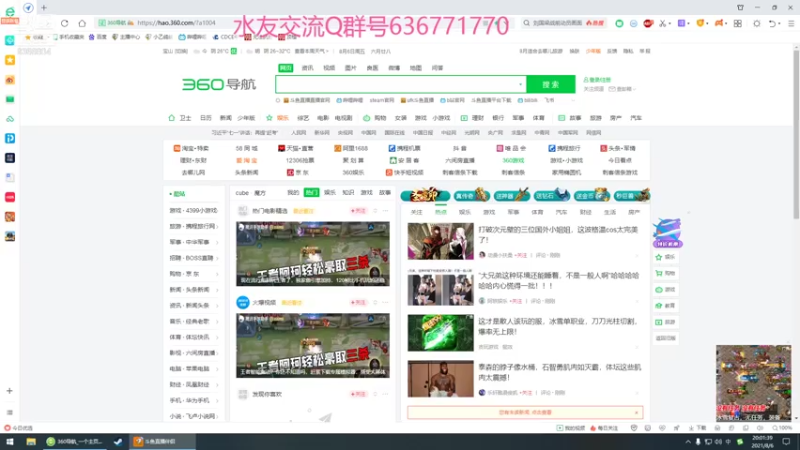Click the taskbar notification center icon
Image resolution: width=800 pixels, height=450 pixels.
(x=786, y=442)
